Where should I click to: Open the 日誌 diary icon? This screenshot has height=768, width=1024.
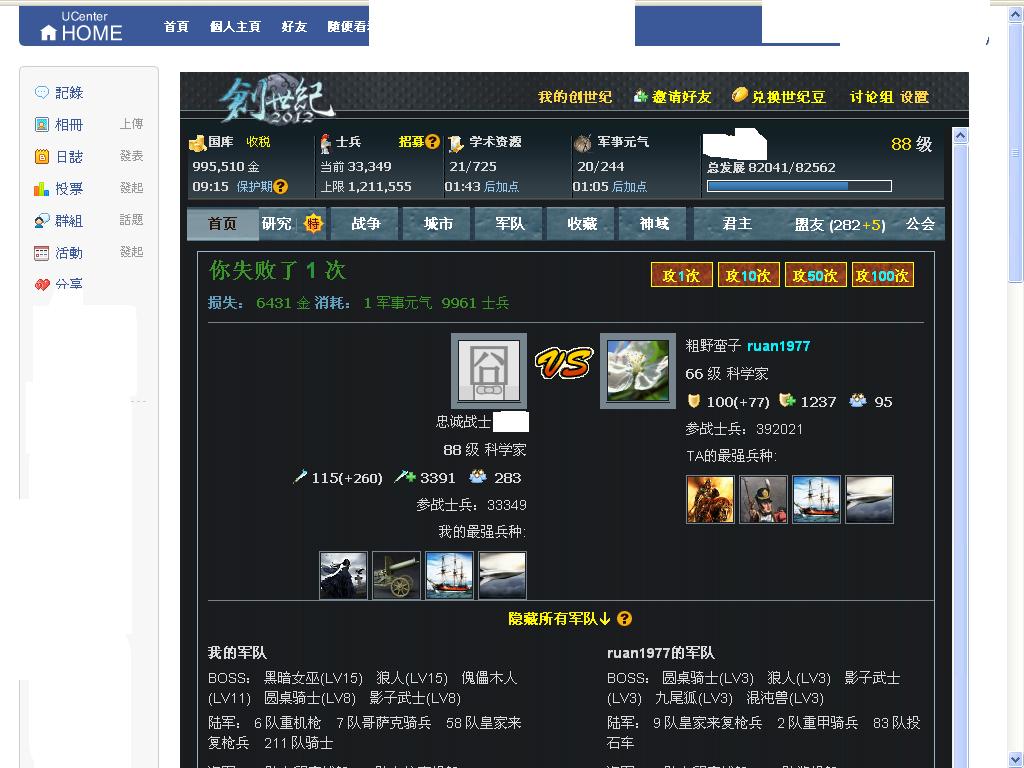click(x=42, y=156)
